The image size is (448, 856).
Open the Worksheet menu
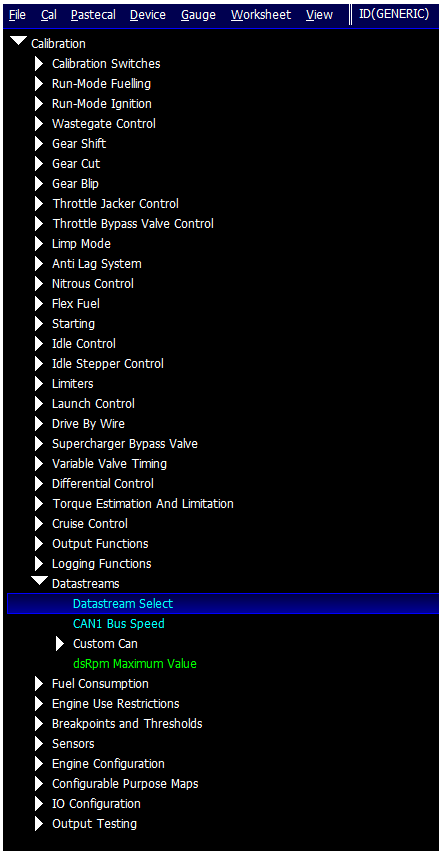(x=261, y=15)
